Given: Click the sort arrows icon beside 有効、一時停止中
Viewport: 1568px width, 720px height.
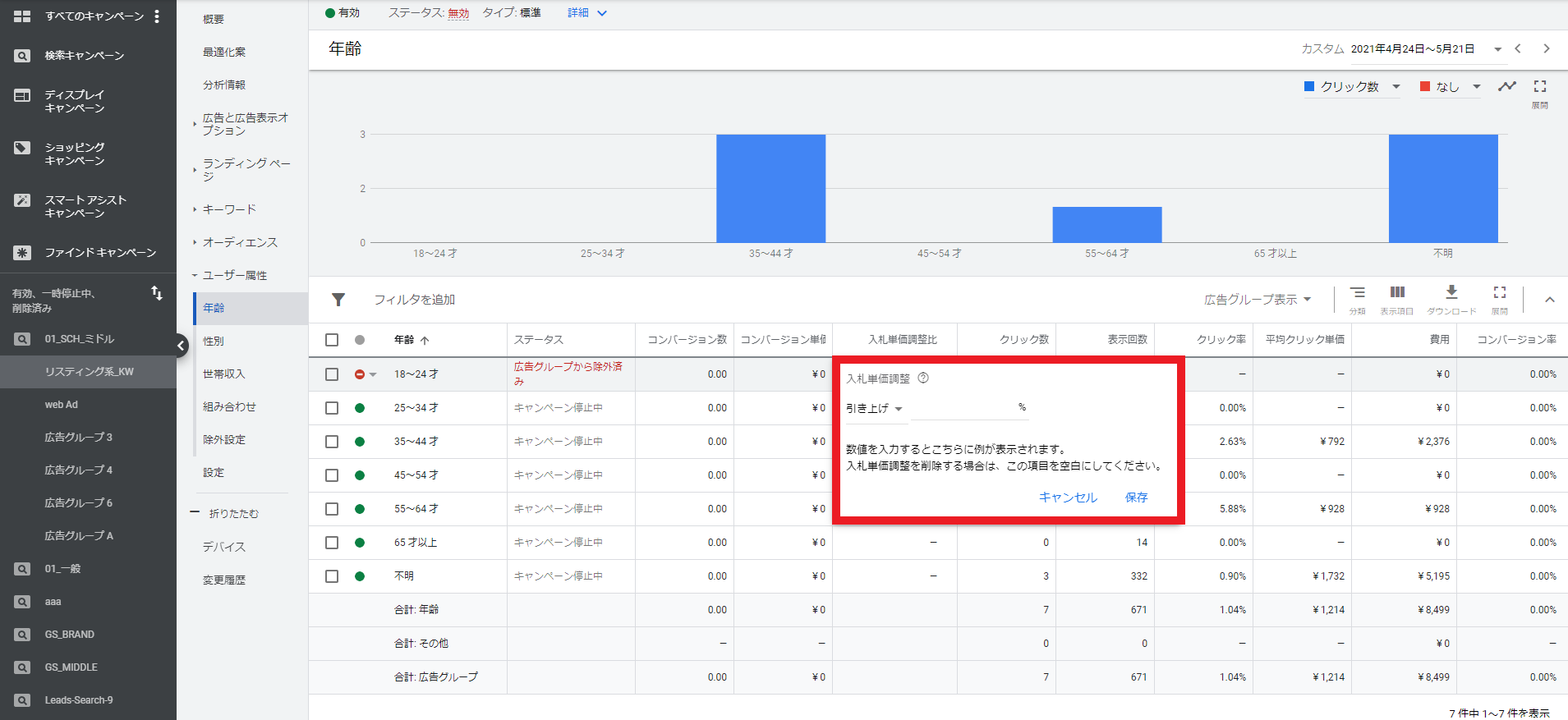Looking at the screenshot, I should (x=157, y=293).
